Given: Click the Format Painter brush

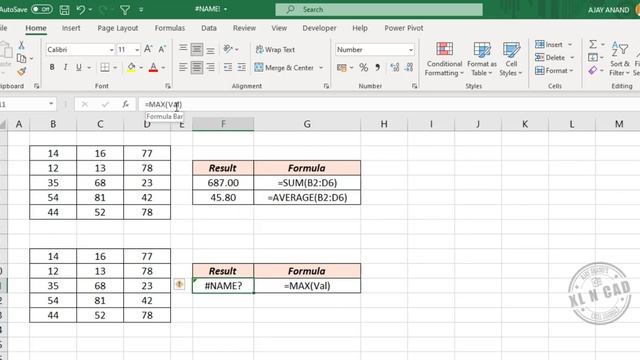Looking at the screenshot, I should pos(21,72).
